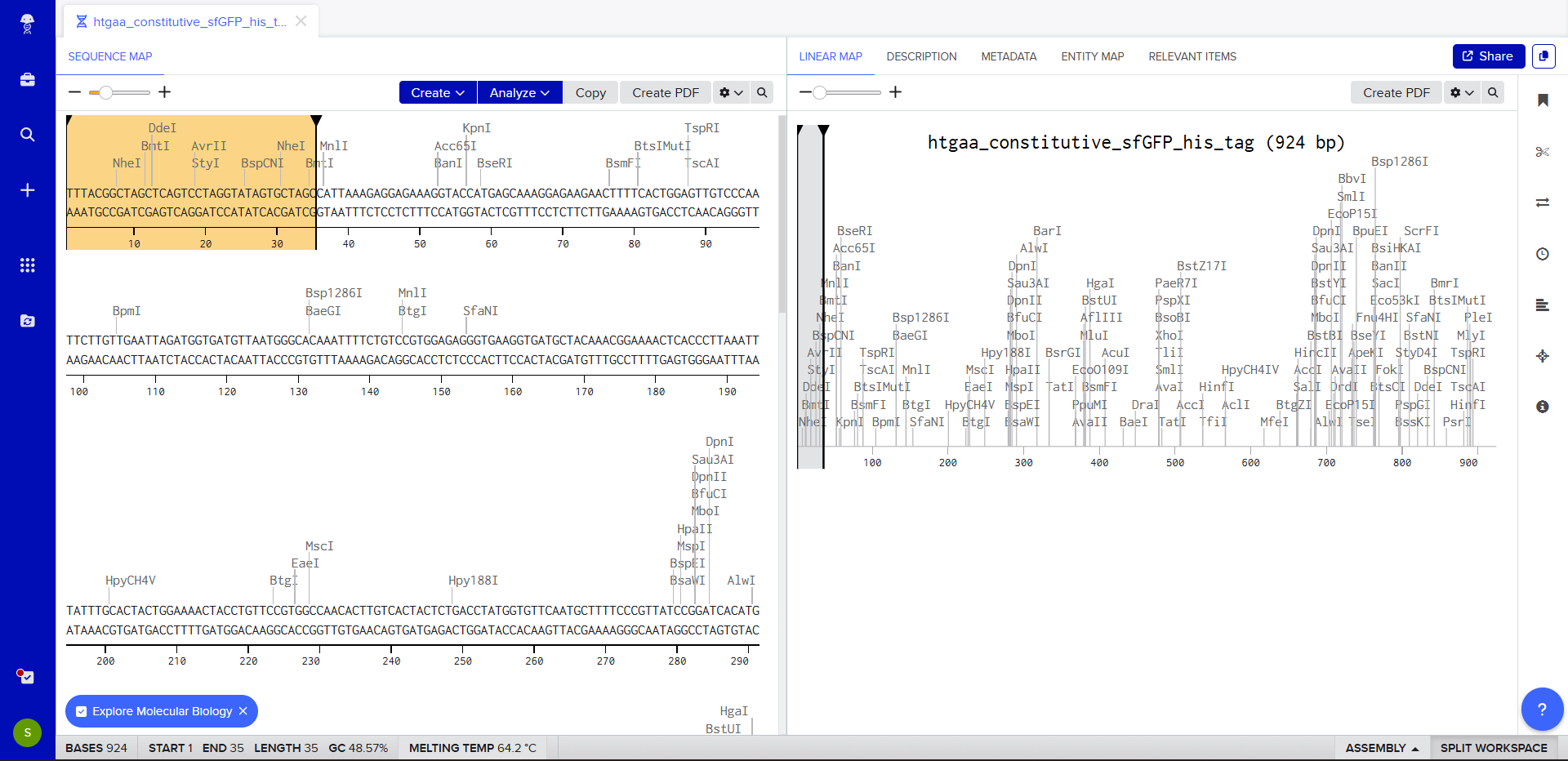Open the search icon in left sidebar
This screenshot has height=761, width=1568.
(27, 135)
